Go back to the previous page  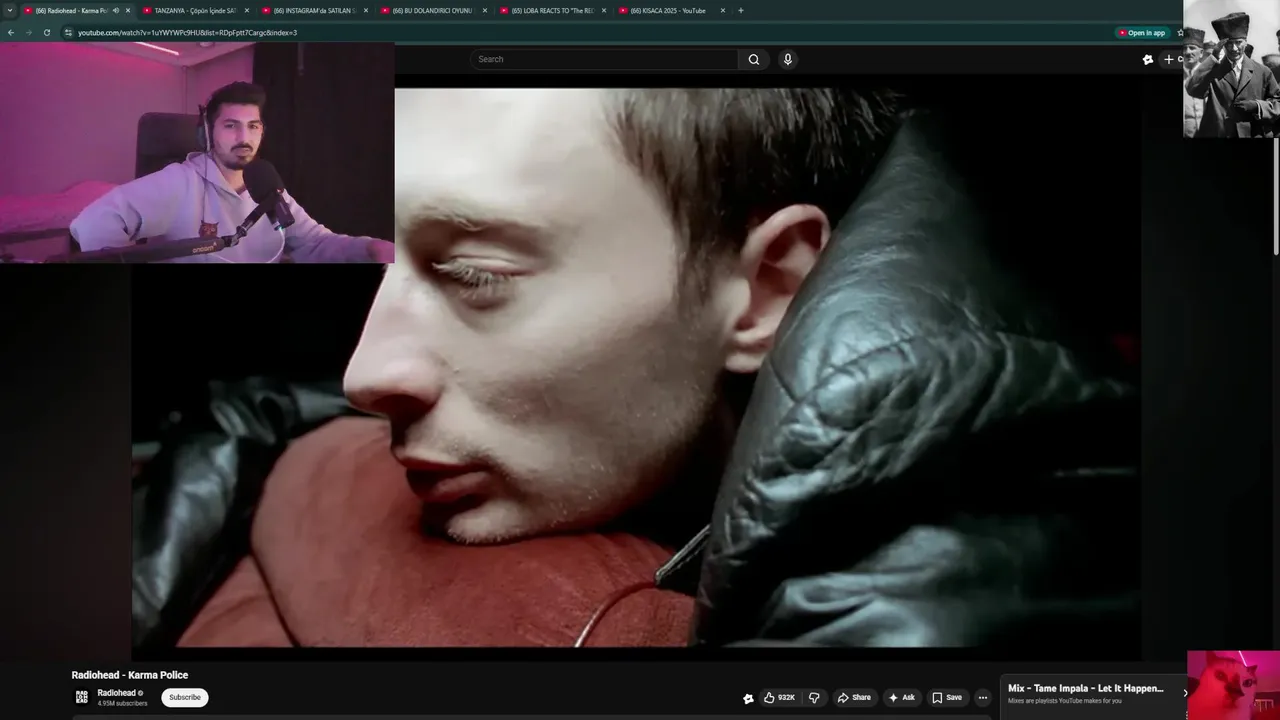click(x=11, y=32)
